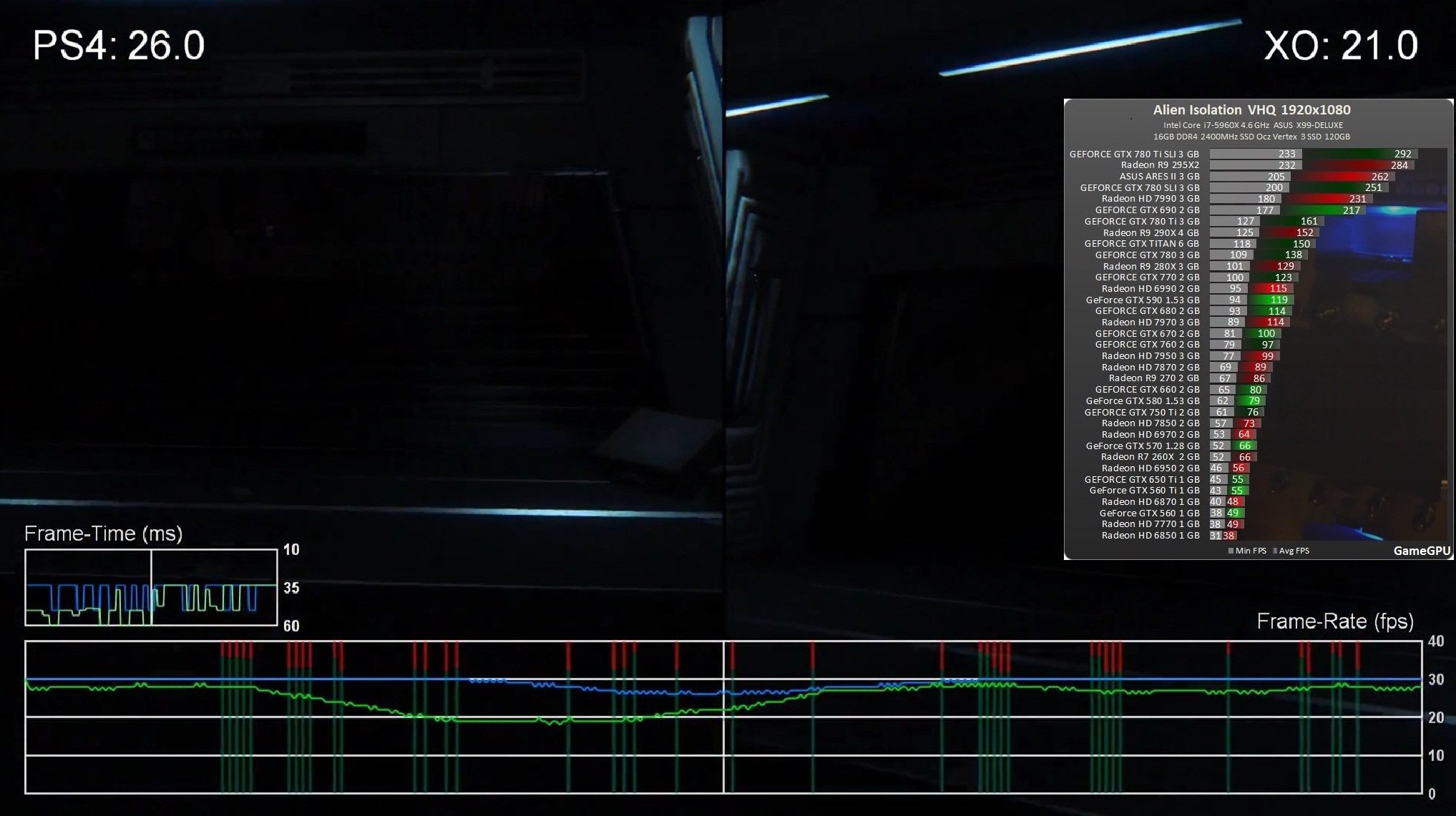
Task: Click the 10 label on Frame-Time axis
Action: pyautogui.click(x=291, y=549)
